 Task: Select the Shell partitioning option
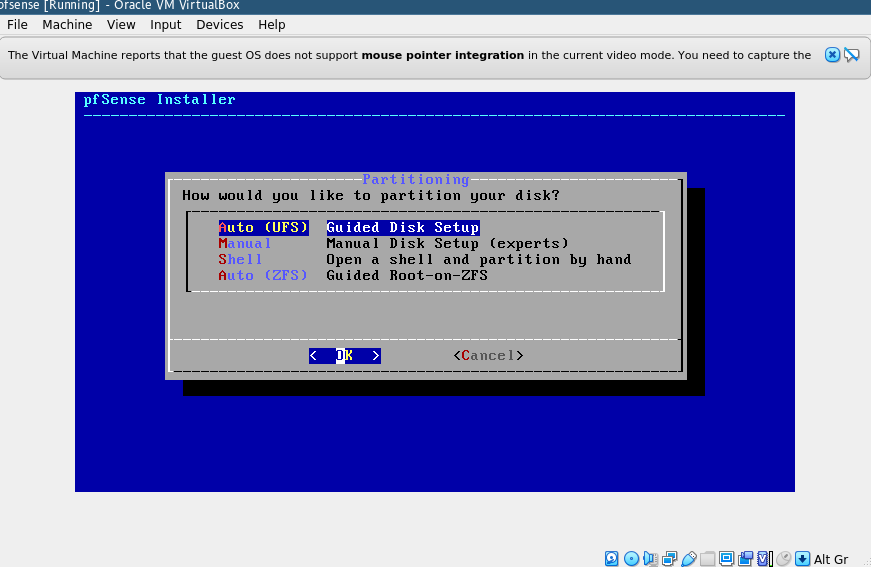[240, 260]
